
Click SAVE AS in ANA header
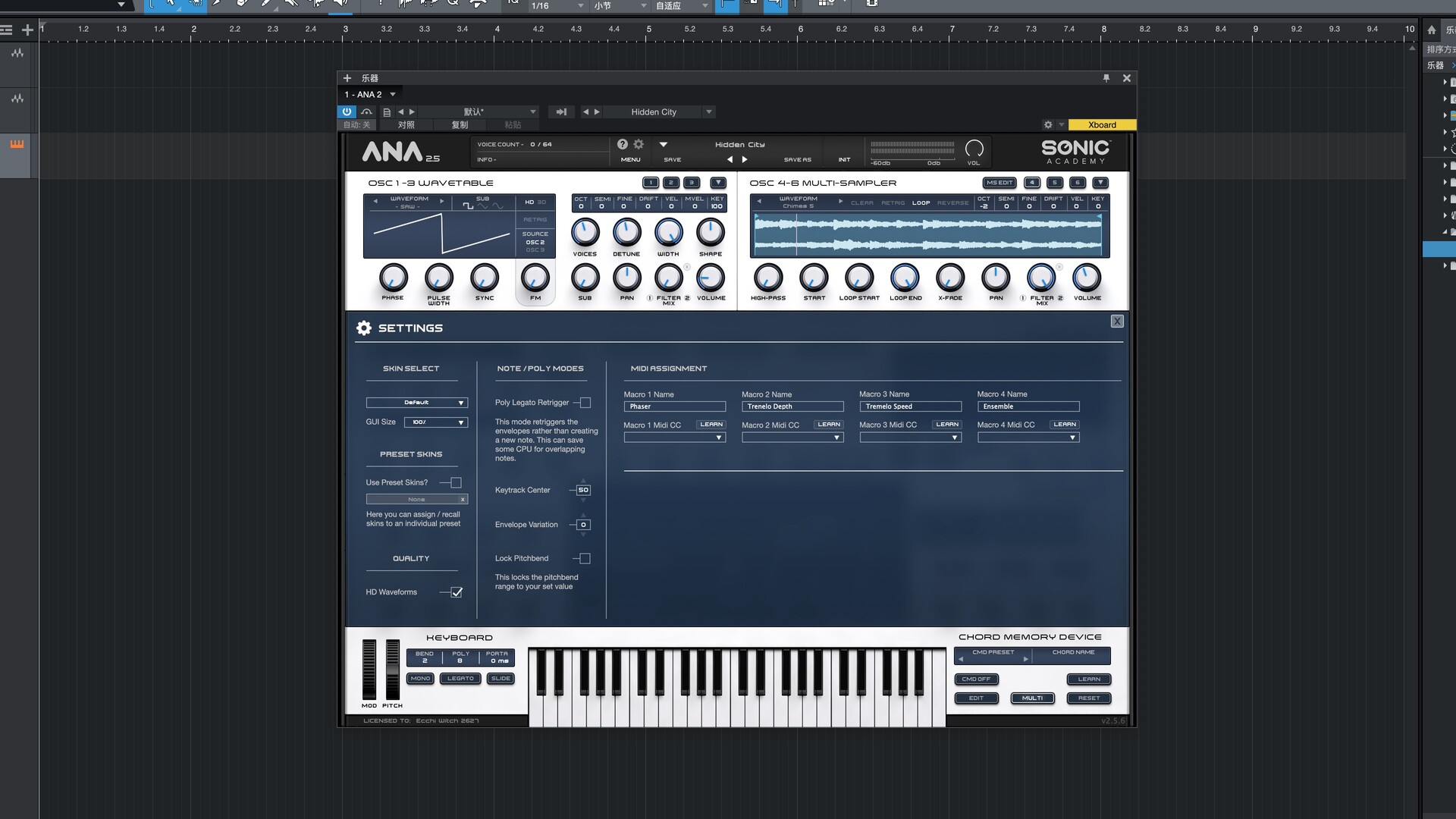[x=798, y=160]
